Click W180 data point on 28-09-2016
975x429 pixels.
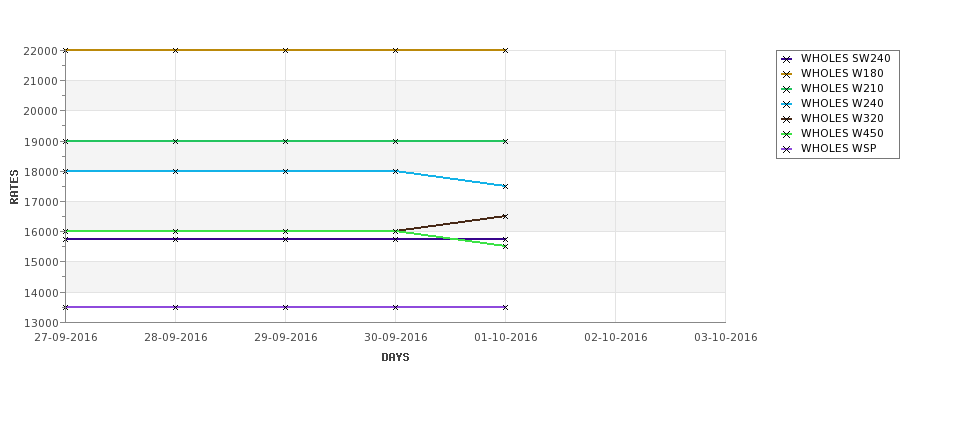click(175, 50)
